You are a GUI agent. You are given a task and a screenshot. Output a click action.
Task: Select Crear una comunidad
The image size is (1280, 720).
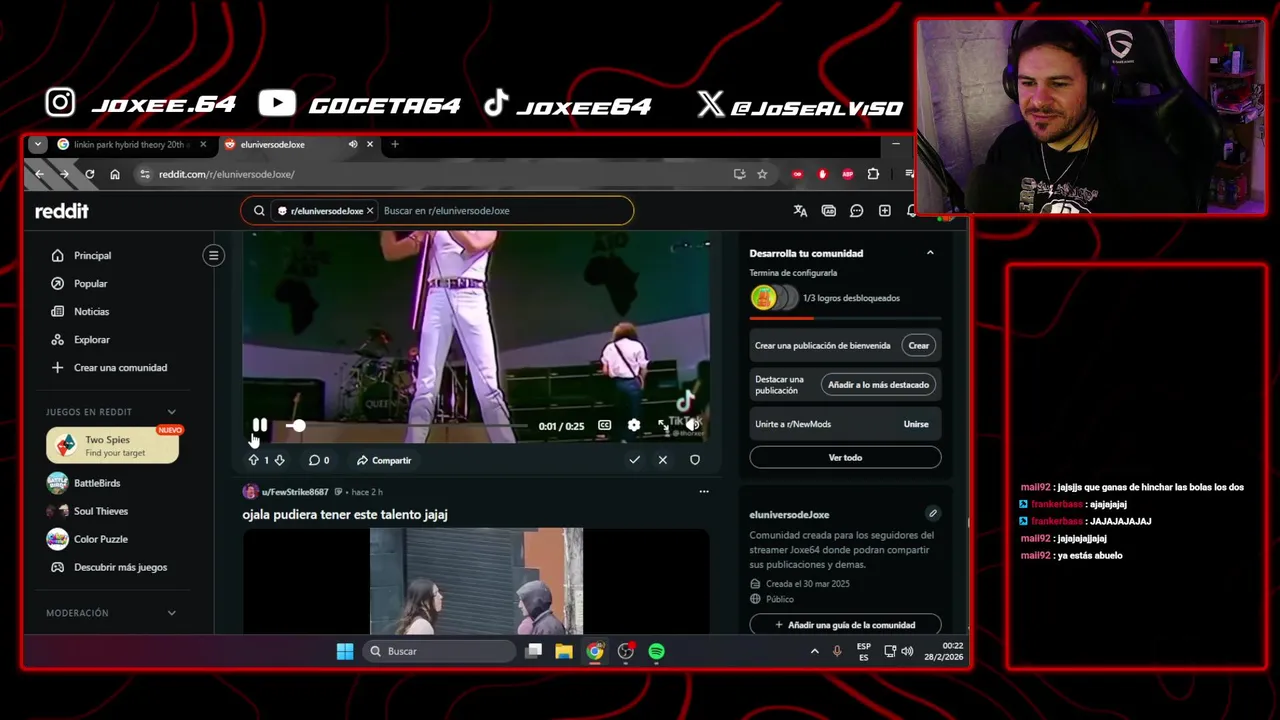coord(110,367)
